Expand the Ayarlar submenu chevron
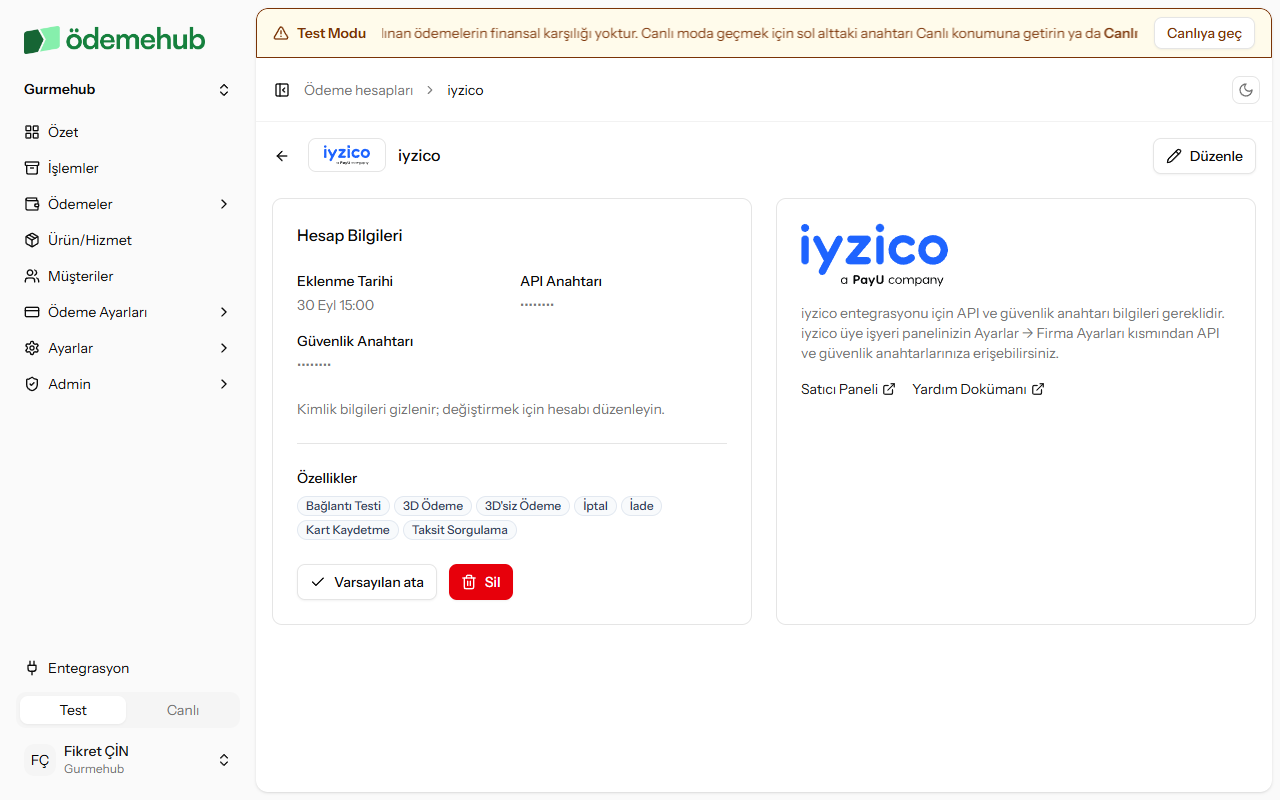This screenshot has width=1280, height=800. [x=224, y=348]
